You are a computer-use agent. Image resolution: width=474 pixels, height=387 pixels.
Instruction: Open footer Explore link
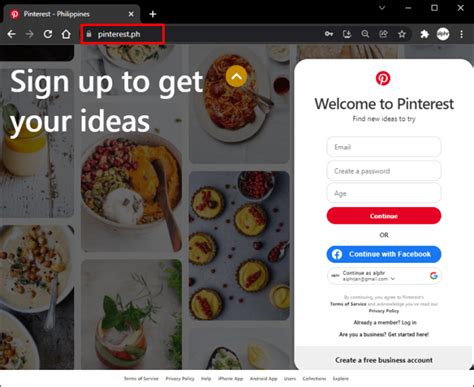[x=340, y=379]
